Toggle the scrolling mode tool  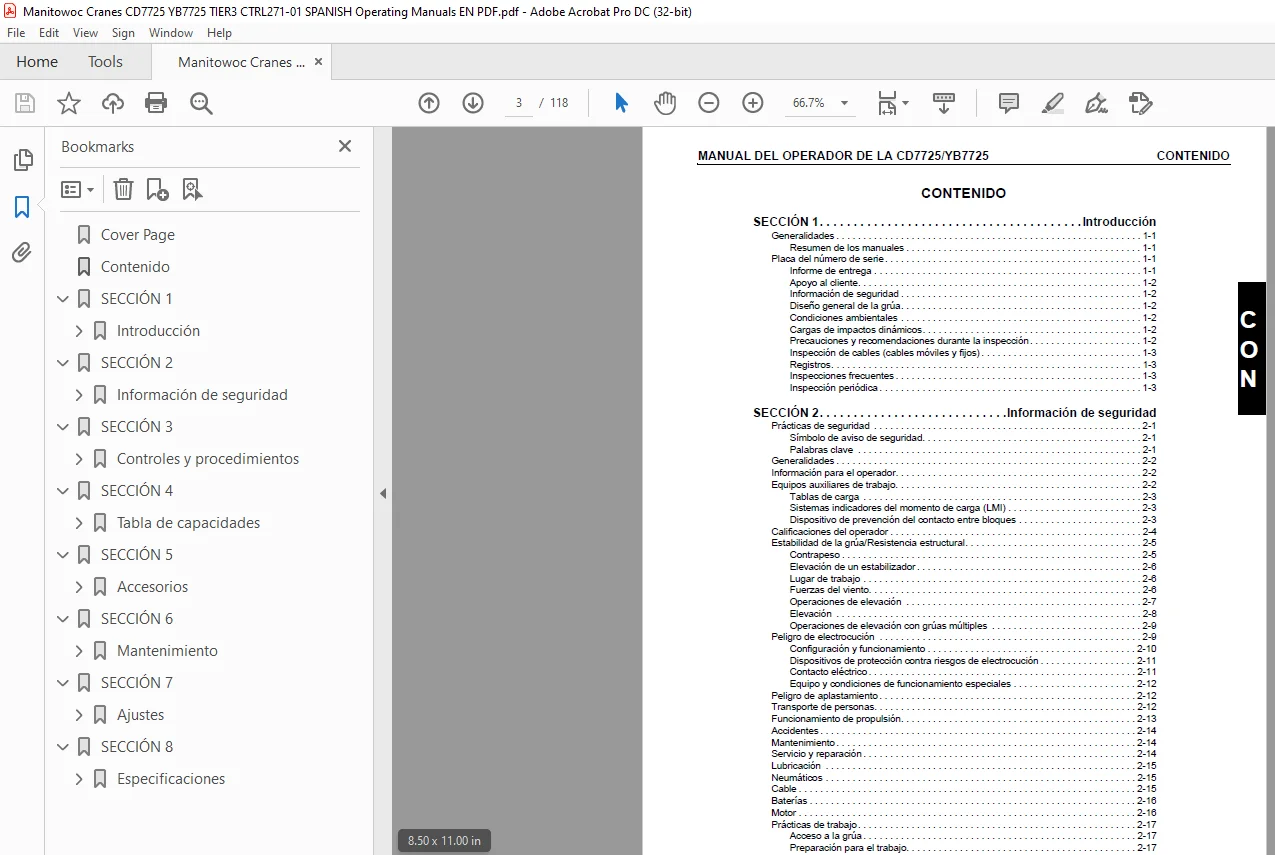(944, 103)
